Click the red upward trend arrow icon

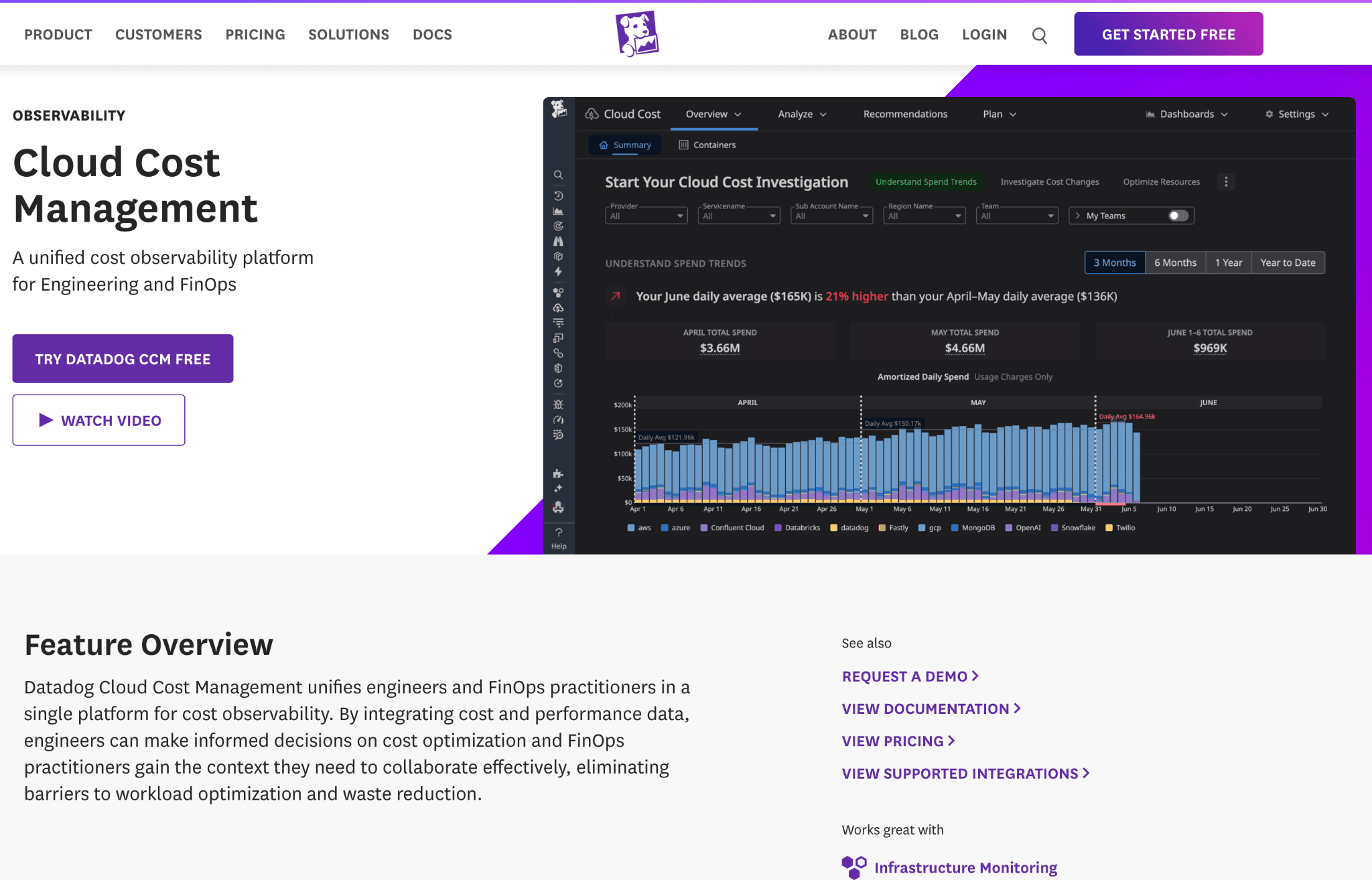click(x=615, y=296)
